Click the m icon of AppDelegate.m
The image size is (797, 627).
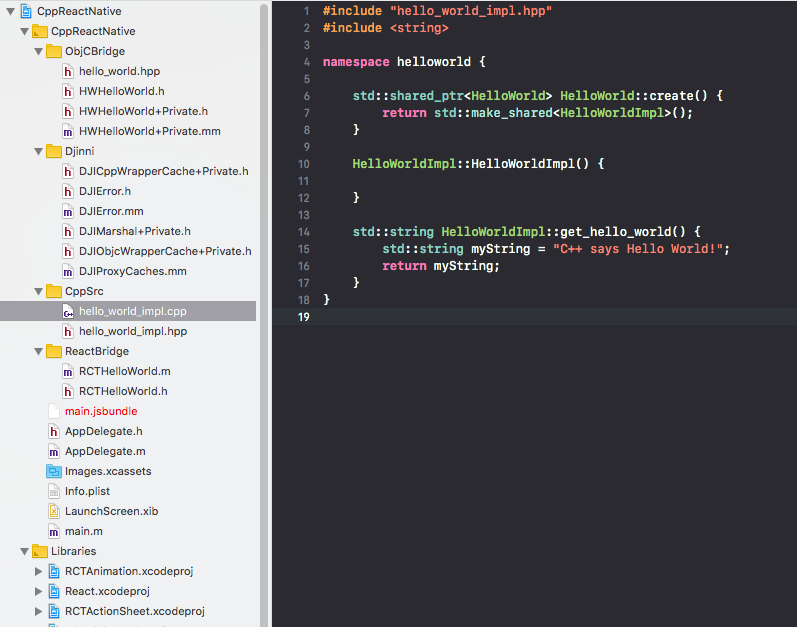pos(54,452)
